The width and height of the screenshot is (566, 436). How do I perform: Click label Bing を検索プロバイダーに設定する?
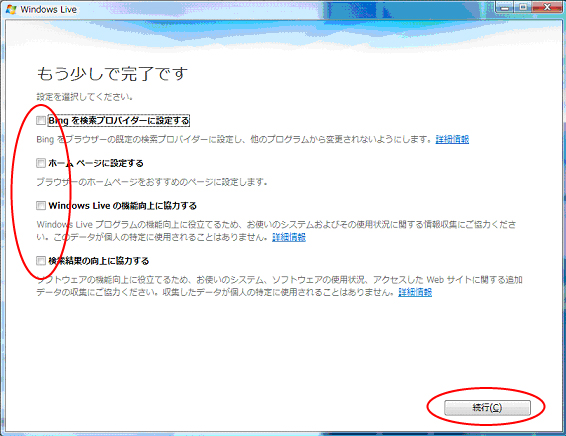(119, 120)
